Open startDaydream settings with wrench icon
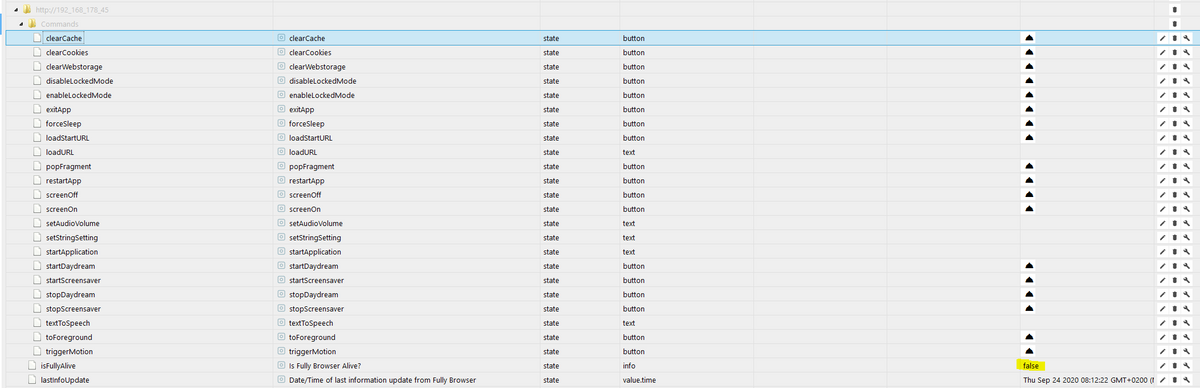This screenshot has height=388, width=1200. tap(1186, 266)
